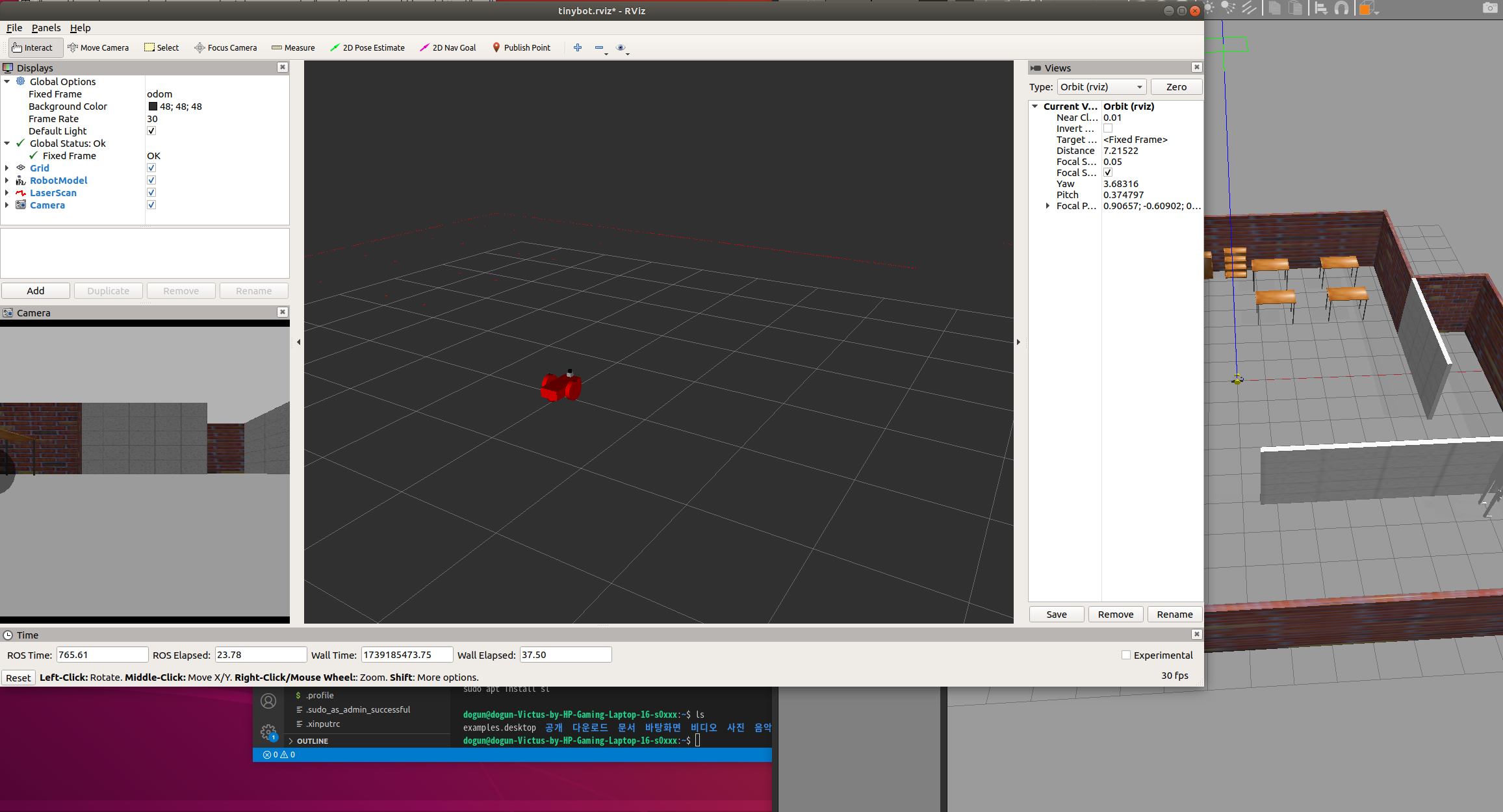Click the plus add-tool toolbar icon

[x=578, y=47]
